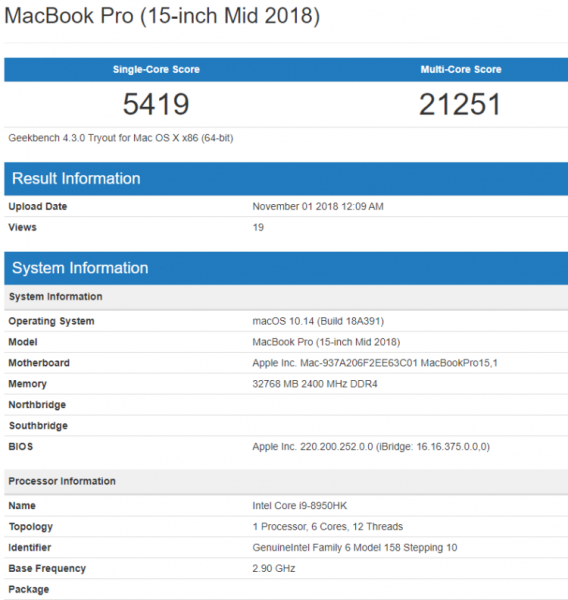Click the Package label
568x600 pixels.
point(29,589)
